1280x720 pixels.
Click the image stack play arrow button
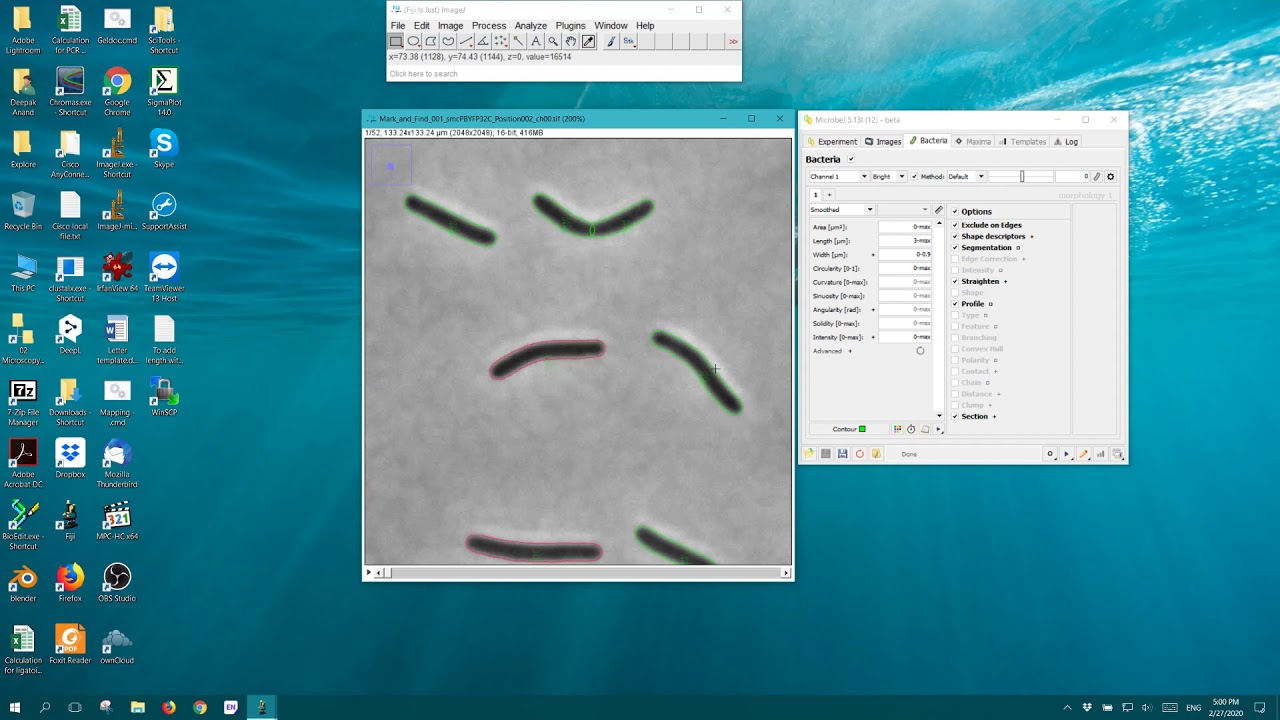point(369,573)
